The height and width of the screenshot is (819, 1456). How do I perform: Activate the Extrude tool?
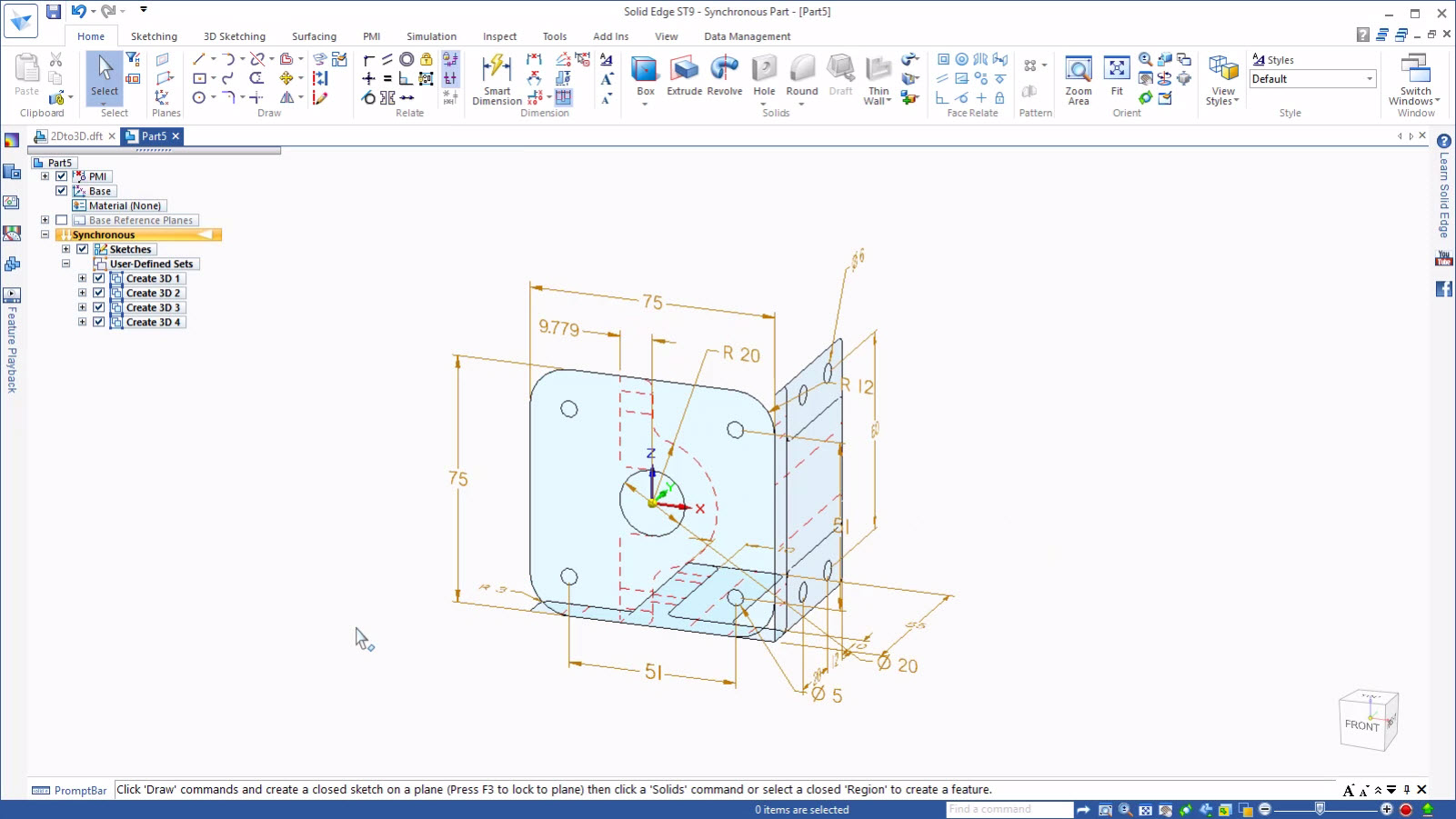click(685, 77)
